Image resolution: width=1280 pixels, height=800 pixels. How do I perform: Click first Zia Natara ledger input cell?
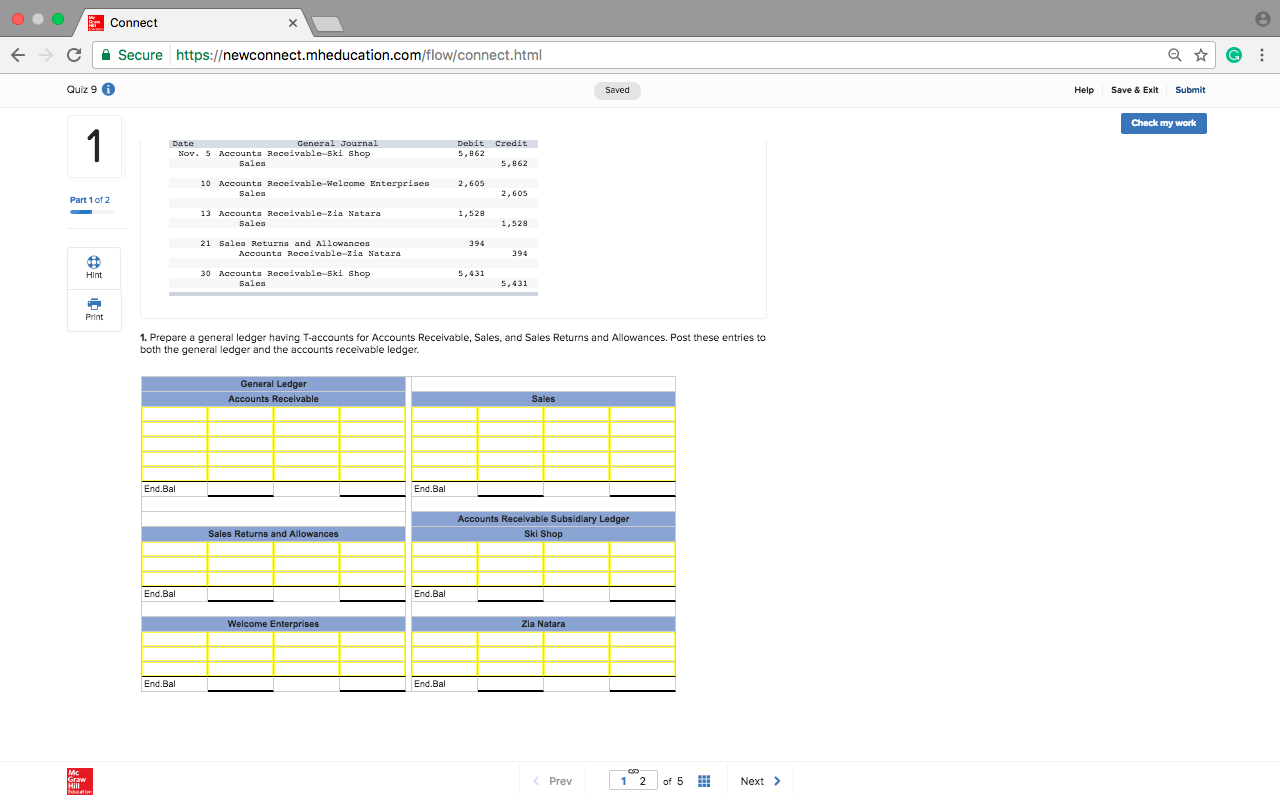point(444,639)
